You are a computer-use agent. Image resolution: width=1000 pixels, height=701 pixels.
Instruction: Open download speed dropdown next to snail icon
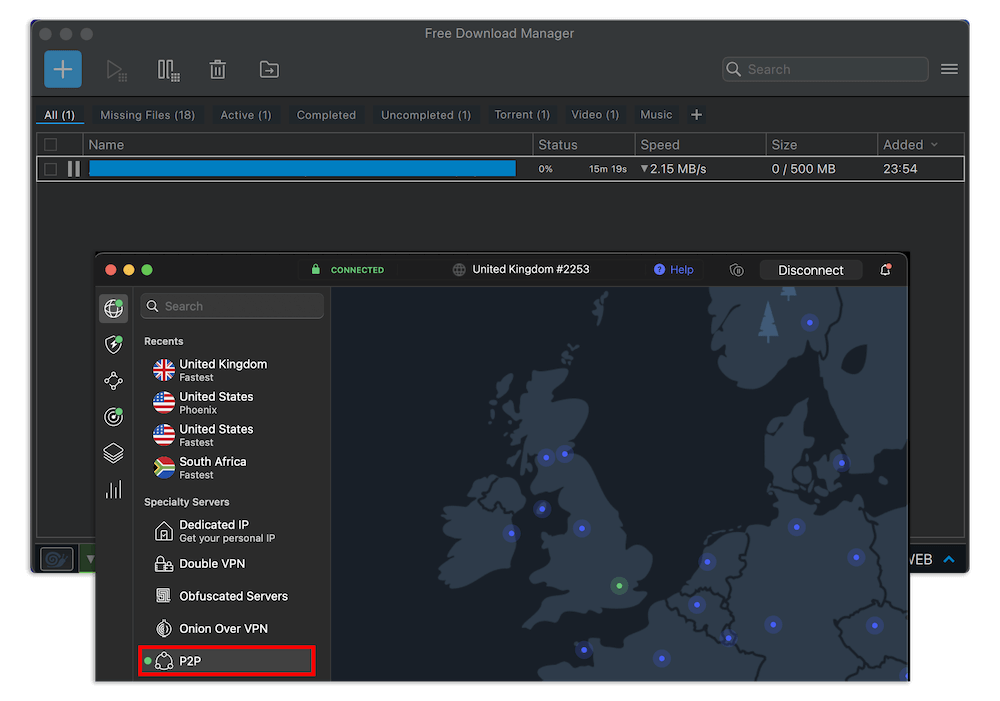90,559
